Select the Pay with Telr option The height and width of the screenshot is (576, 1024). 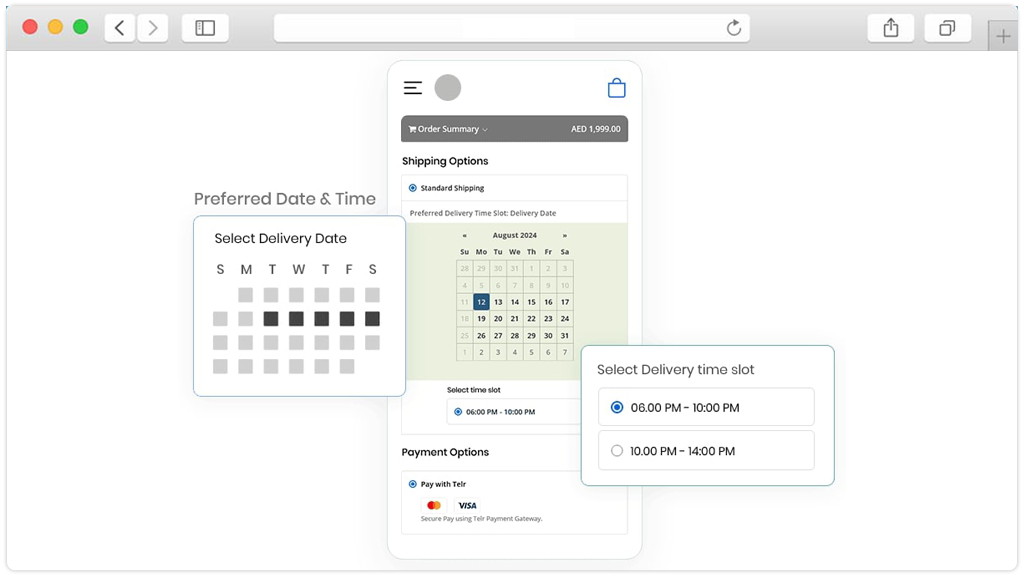pos(412,484)
